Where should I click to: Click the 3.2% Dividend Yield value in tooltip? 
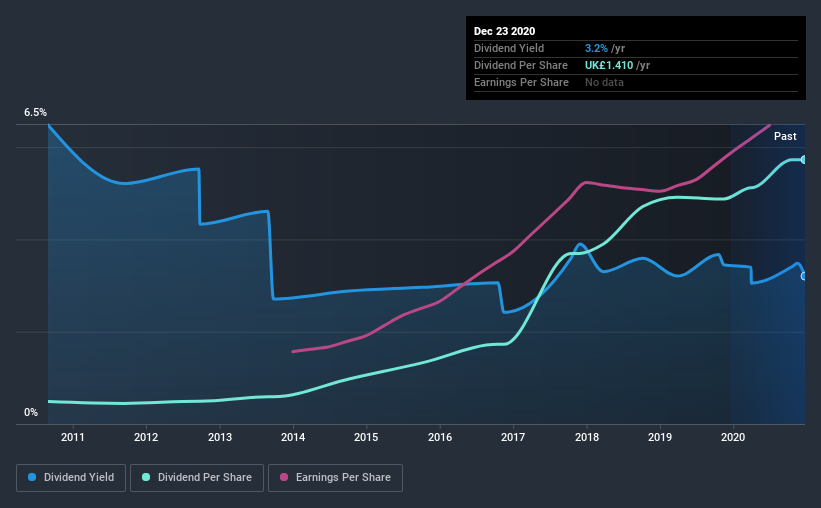point(596,48)
